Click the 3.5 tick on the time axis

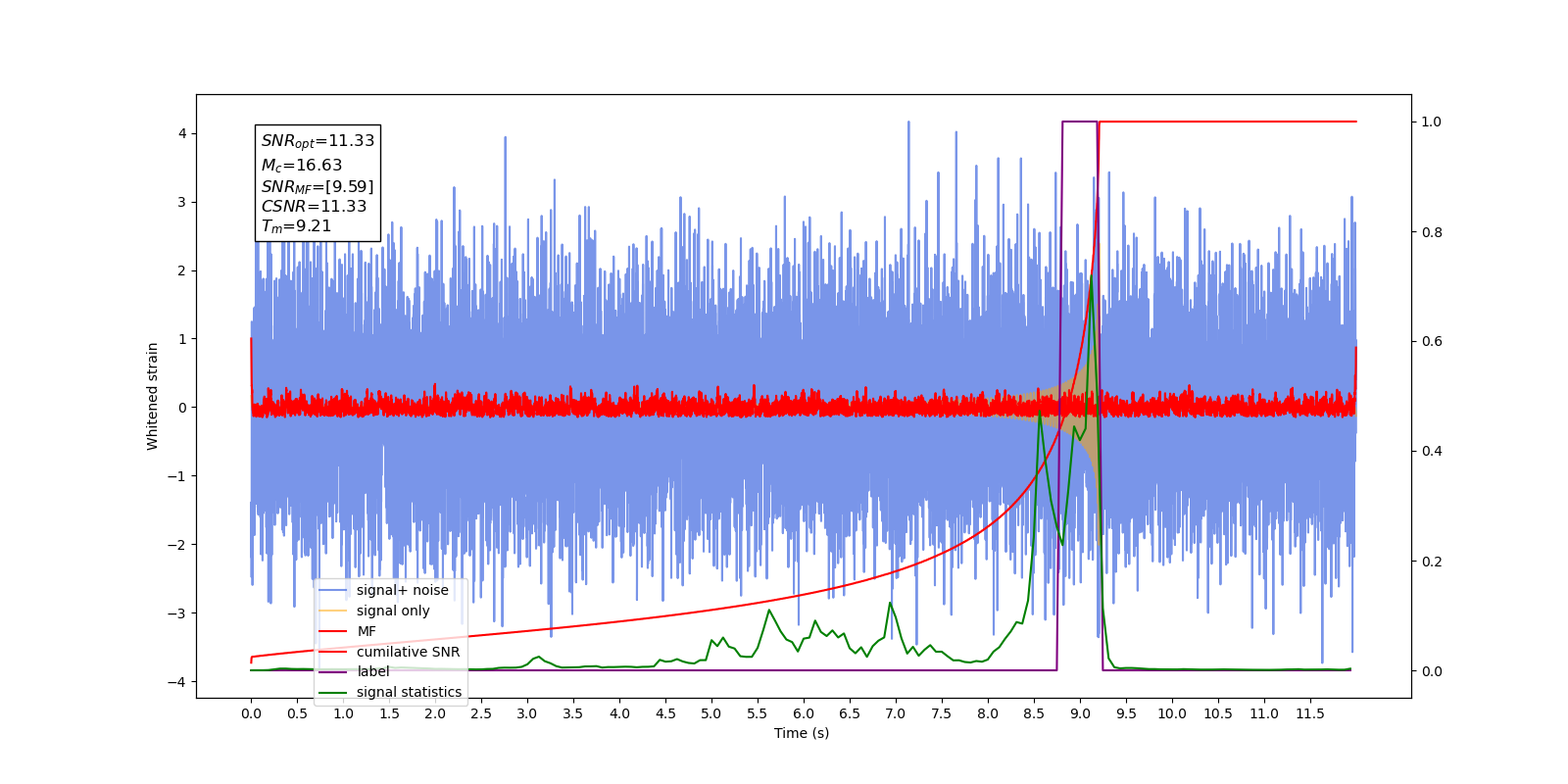pos(573,713)
